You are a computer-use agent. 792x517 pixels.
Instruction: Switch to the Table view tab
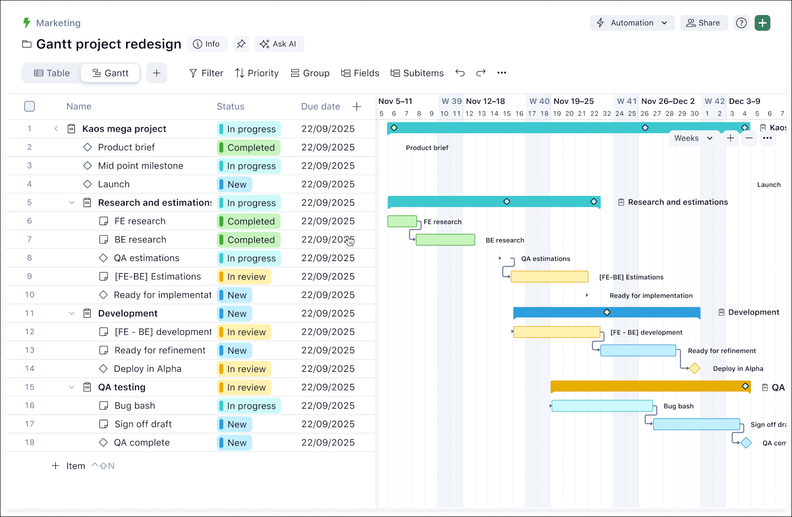(x=52, y=73)
